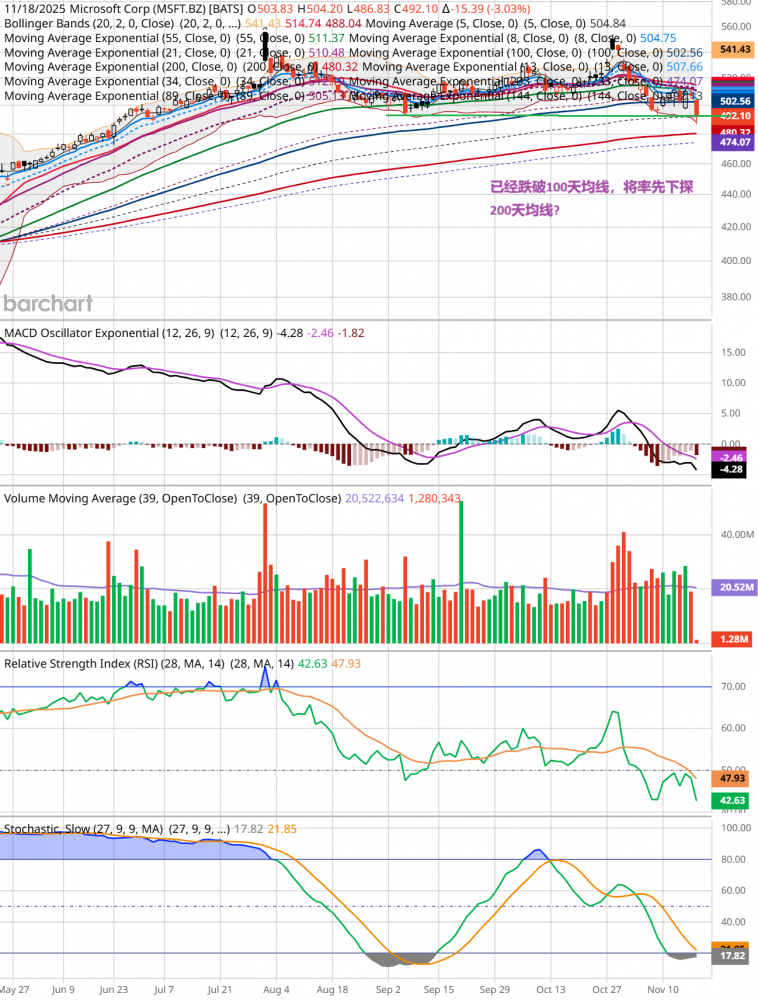Viewport: 758px width, 1000px height.
Task: Click the EMA 100 header value 502.56
Action: (685, 53)
